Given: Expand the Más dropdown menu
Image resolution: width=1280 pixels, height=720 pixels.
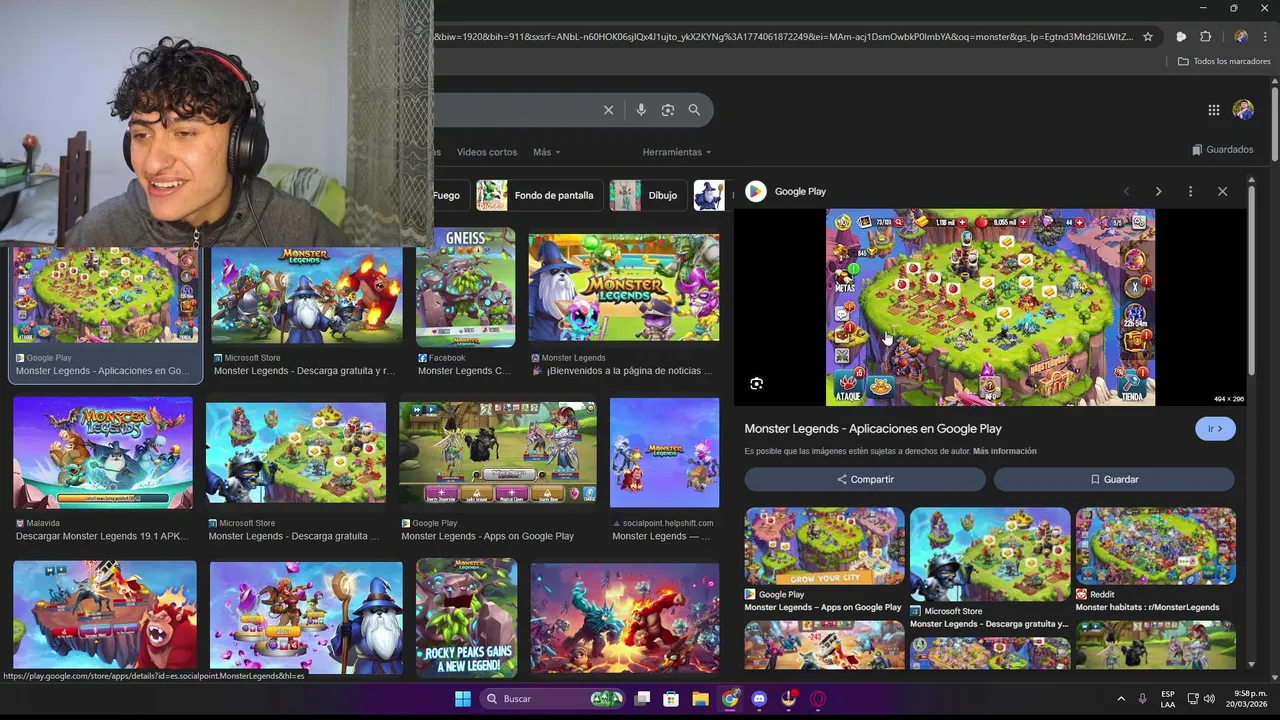Looking at the screenshot, I should click(x=546, y=152).
